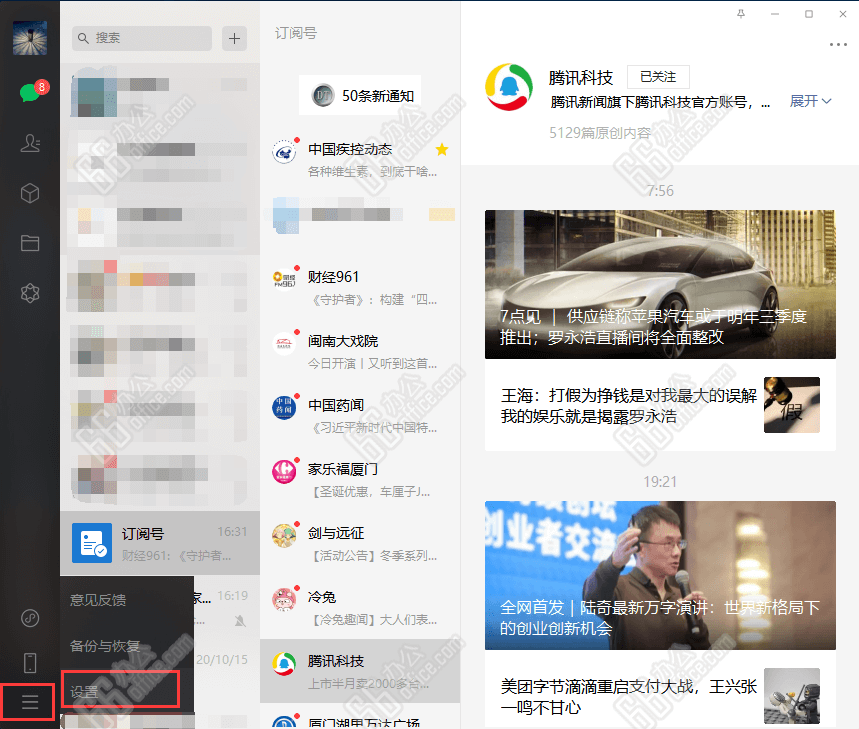
Task: Expand the 腾讯科技 description with 展开
Action: tap(810, 101)
